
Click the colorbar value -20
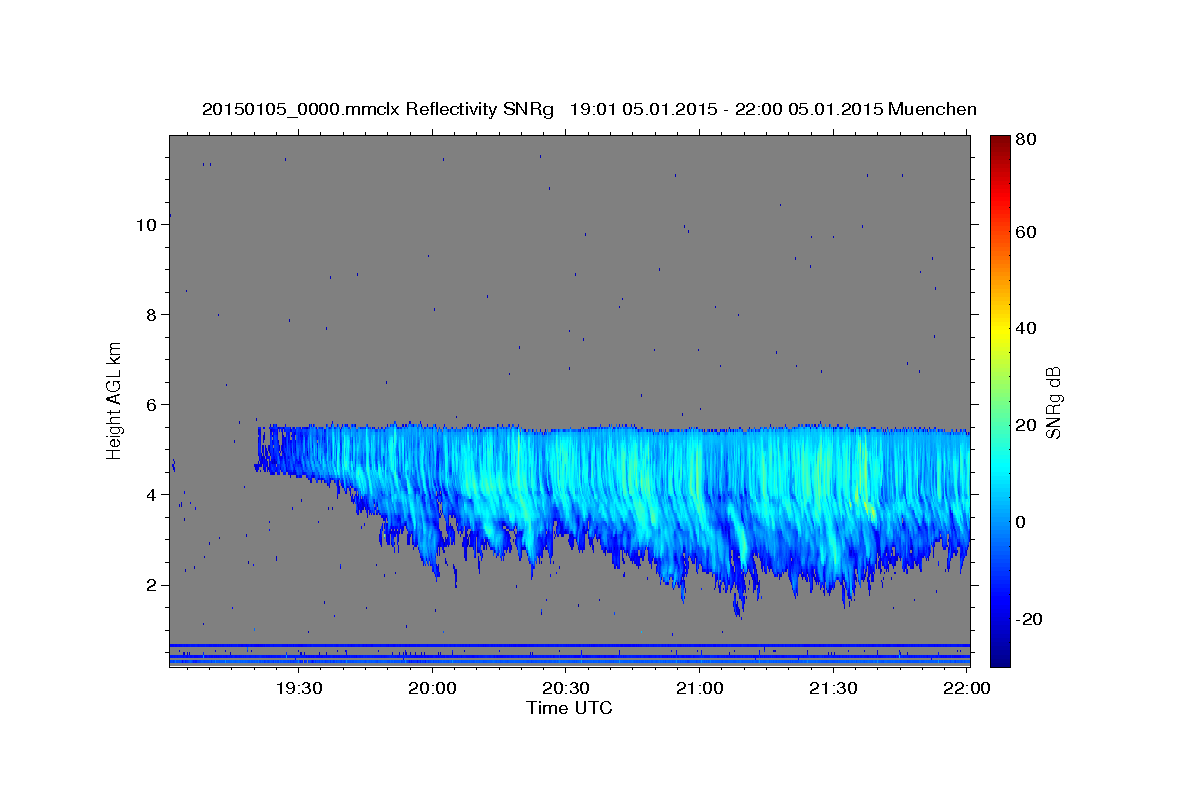(x=1029, y=618)
